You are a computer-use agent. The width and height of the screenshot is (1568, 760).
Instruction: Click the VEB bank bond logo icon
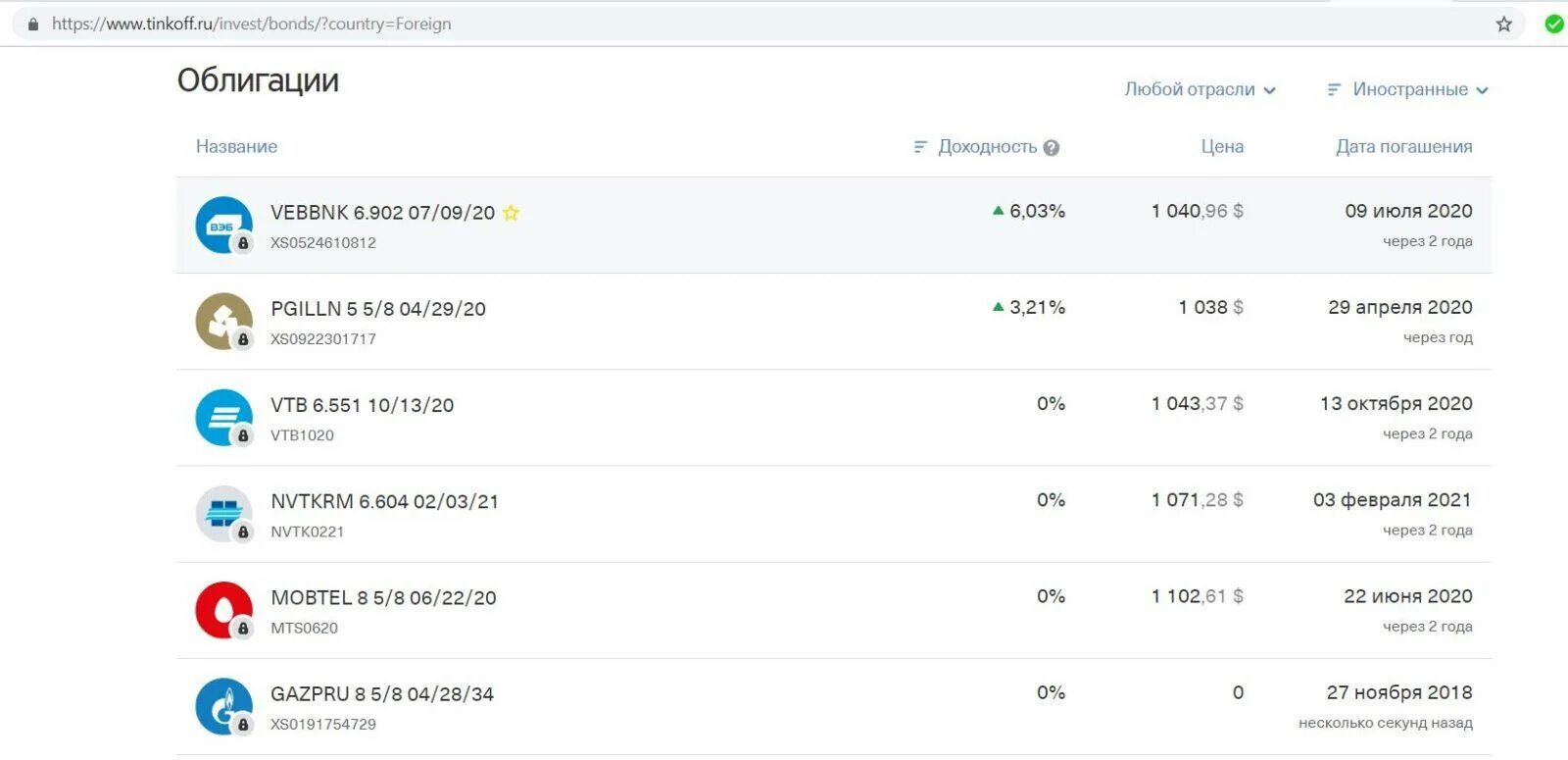[x=224, y=226]
